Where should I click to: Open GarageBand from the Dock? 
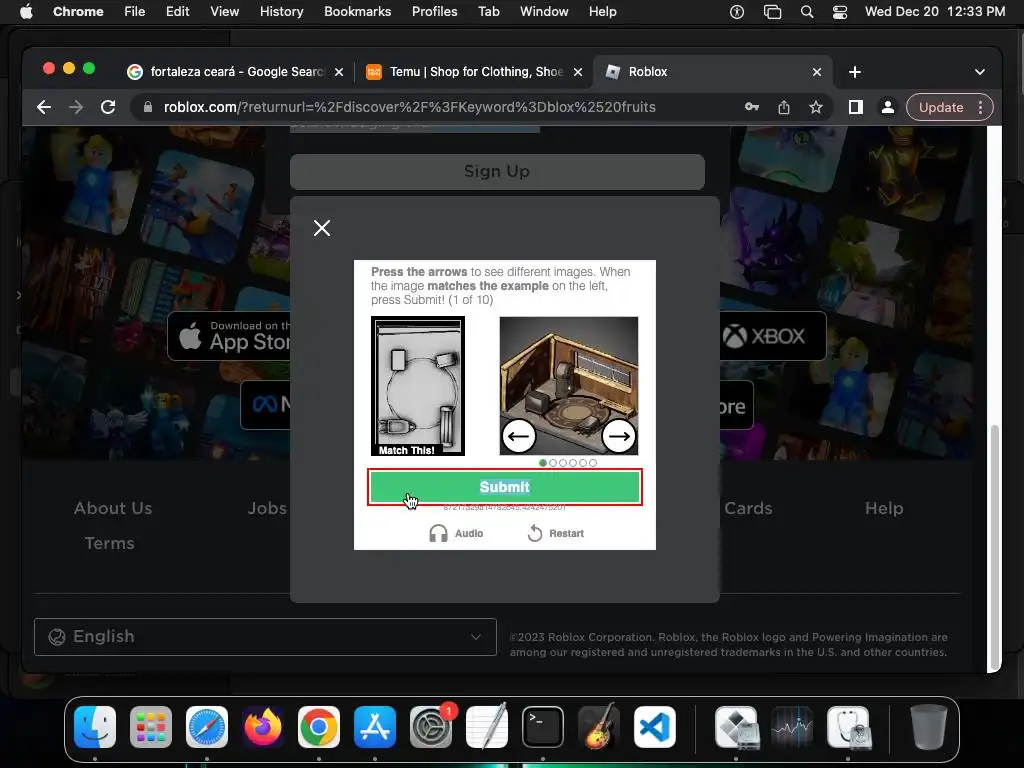tap(599, 727)
